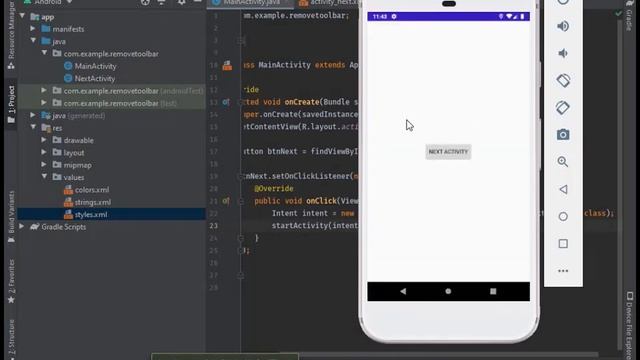Click project panel settings gear icon
This screenshot has width=640, height=360.
181,2
